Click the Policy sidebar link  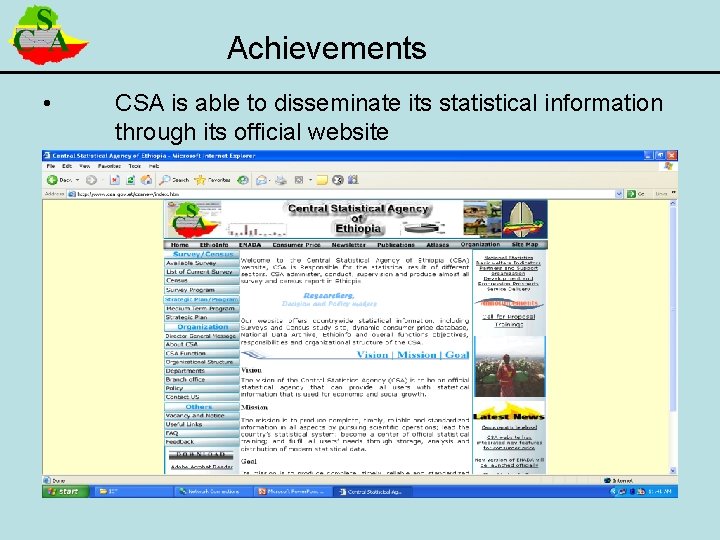202,388
